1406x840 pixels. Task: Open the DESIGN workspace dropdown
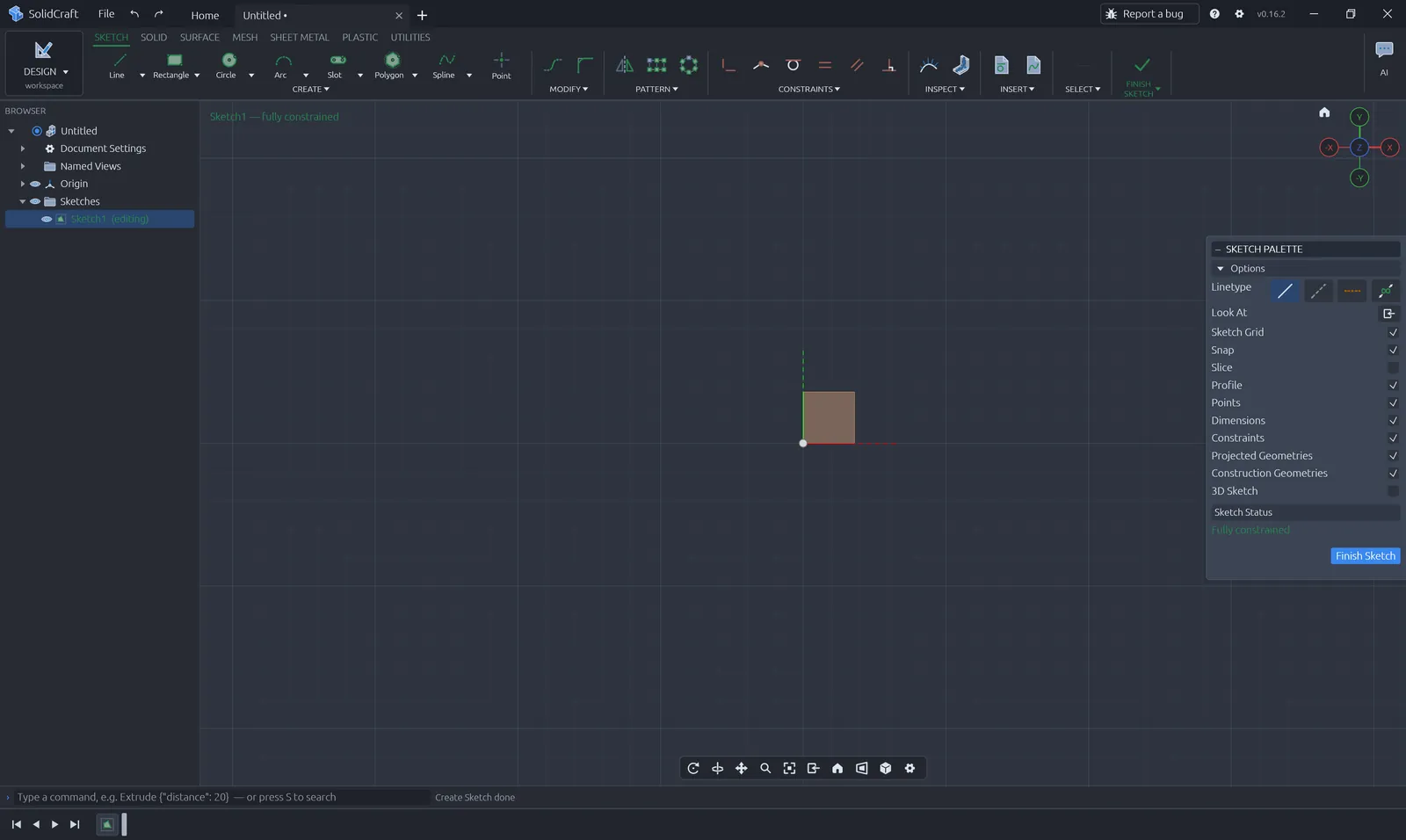tap(44, 63)
